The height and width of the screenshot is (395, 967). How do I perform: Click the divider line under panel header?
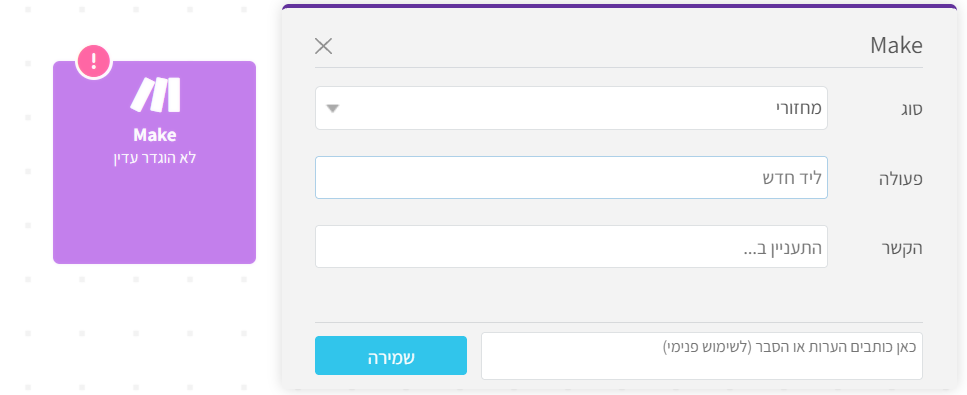tap(619, 67)
